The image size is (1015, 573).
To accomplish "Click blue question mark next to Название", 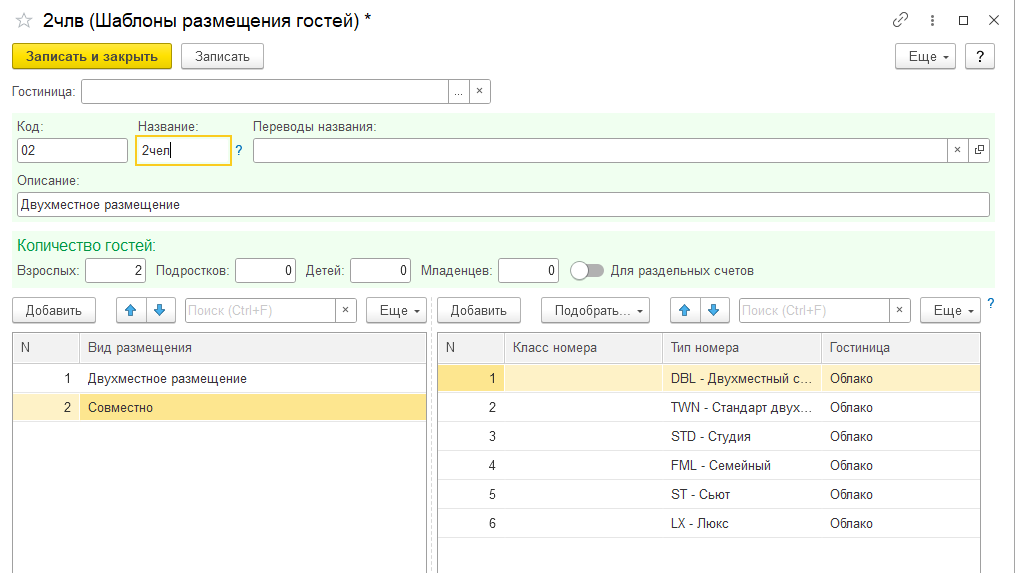I will 239,151.
